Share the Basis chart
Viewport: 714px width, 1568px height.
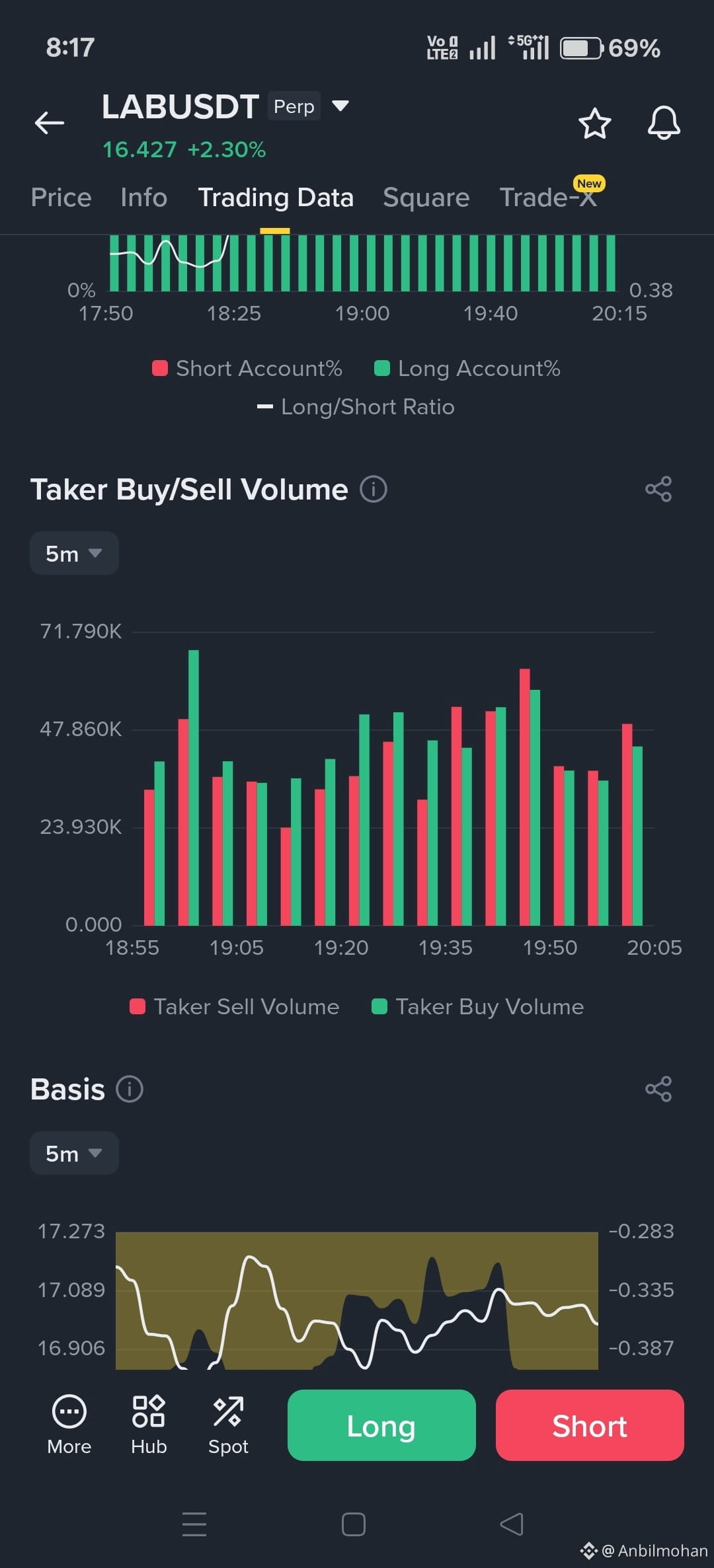click(x=658, y=1089)
